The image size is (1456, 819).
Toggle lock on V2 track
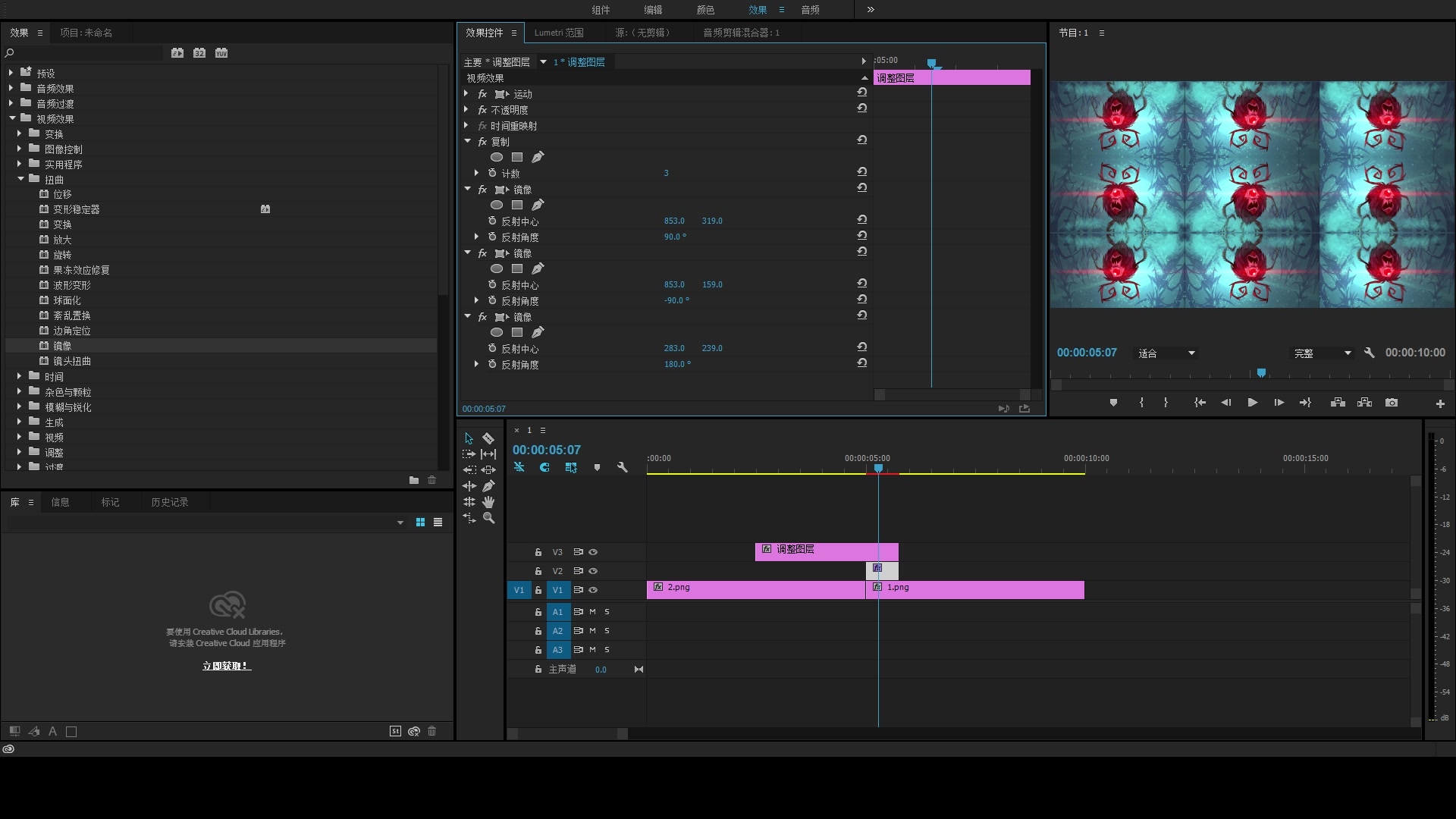tap(538, 571)
